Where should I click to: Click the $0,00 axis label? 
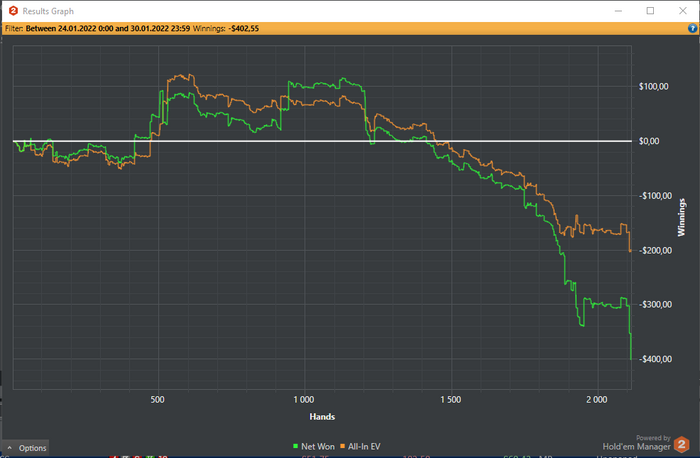point(649,141)
